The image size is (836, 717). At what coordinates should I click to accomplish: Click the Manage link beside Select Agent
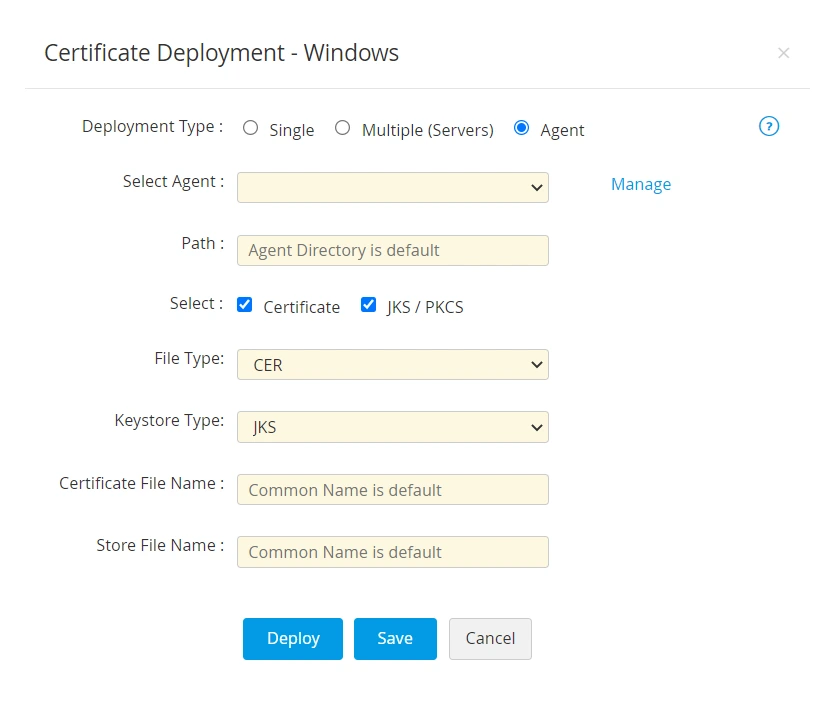tap(641, 184)
